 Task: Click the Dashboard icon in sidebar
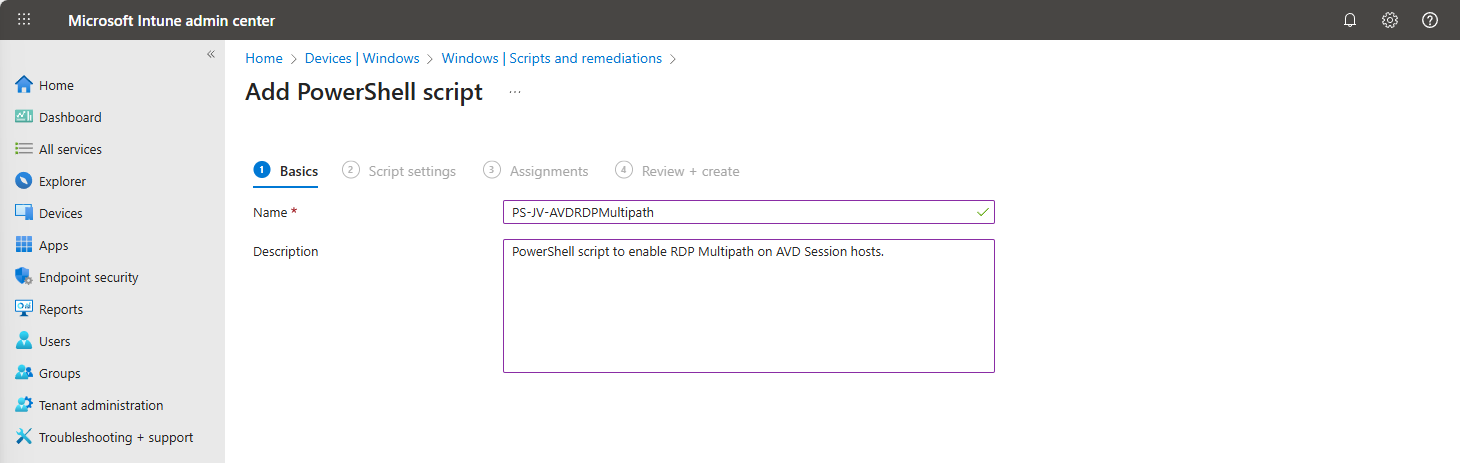(x=24, y=117)
